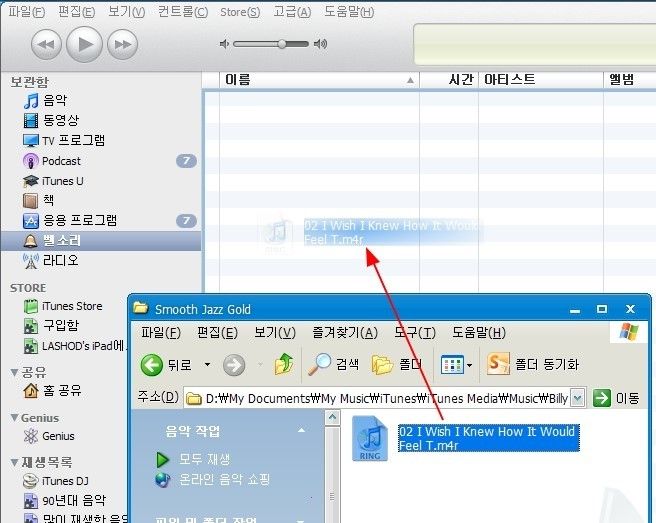Open 보기(V) menu in Smooth Jazz Gold window
Viewport: 656px width, 523px height.
coord(275,333)
